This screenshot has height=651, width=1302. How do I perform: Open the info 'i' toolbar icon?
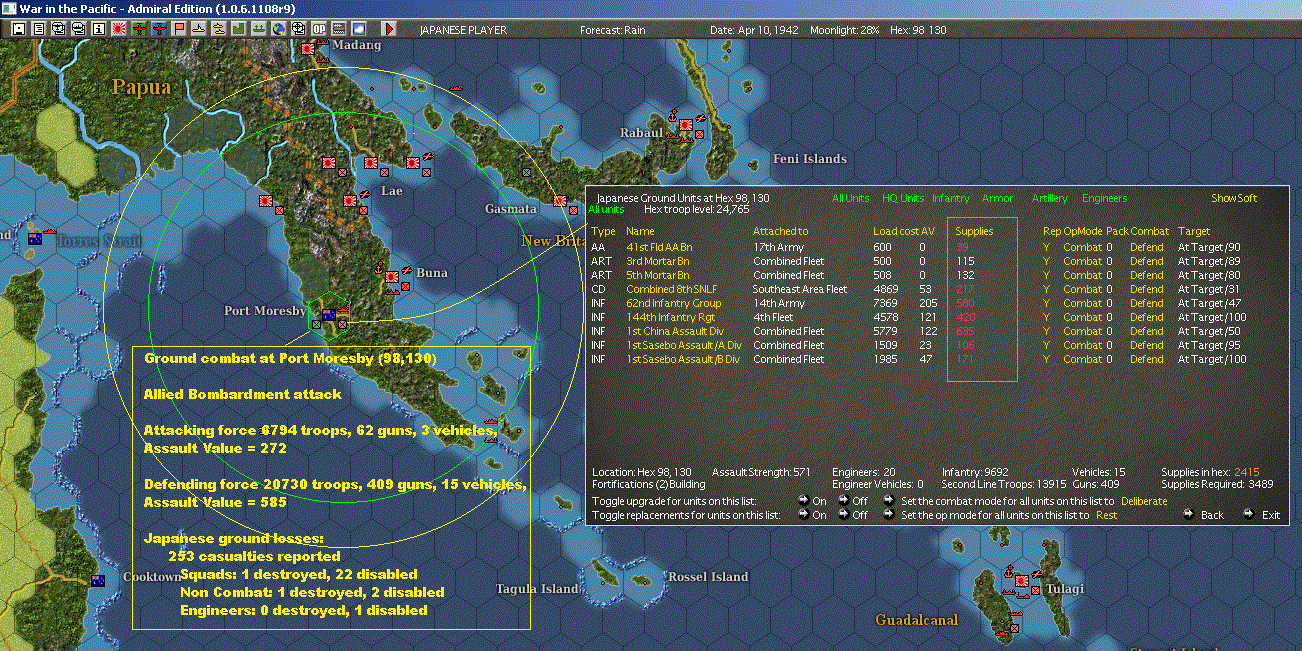[x=99, y=29]
